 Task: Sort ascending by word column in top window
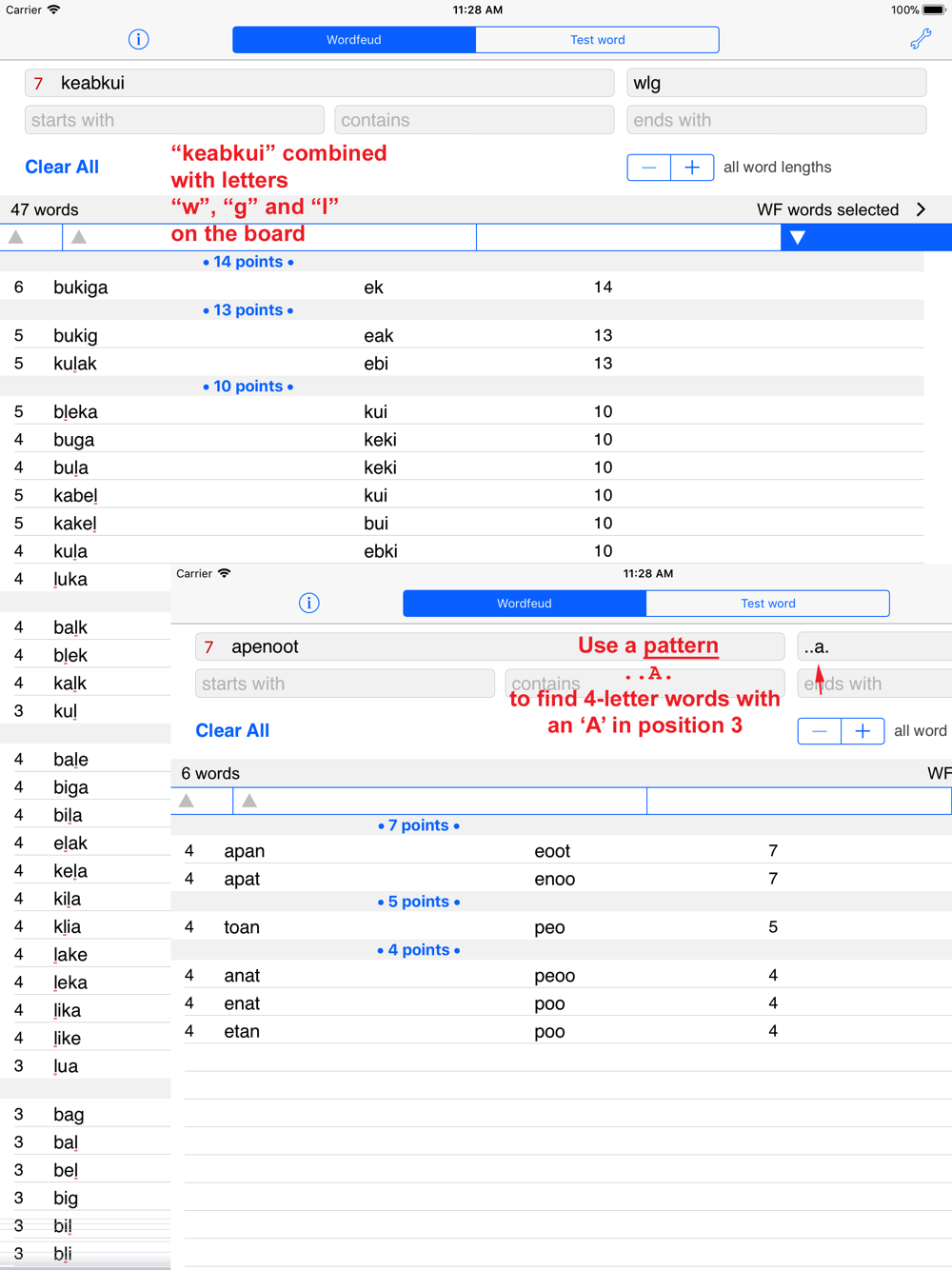coord(79,237)
